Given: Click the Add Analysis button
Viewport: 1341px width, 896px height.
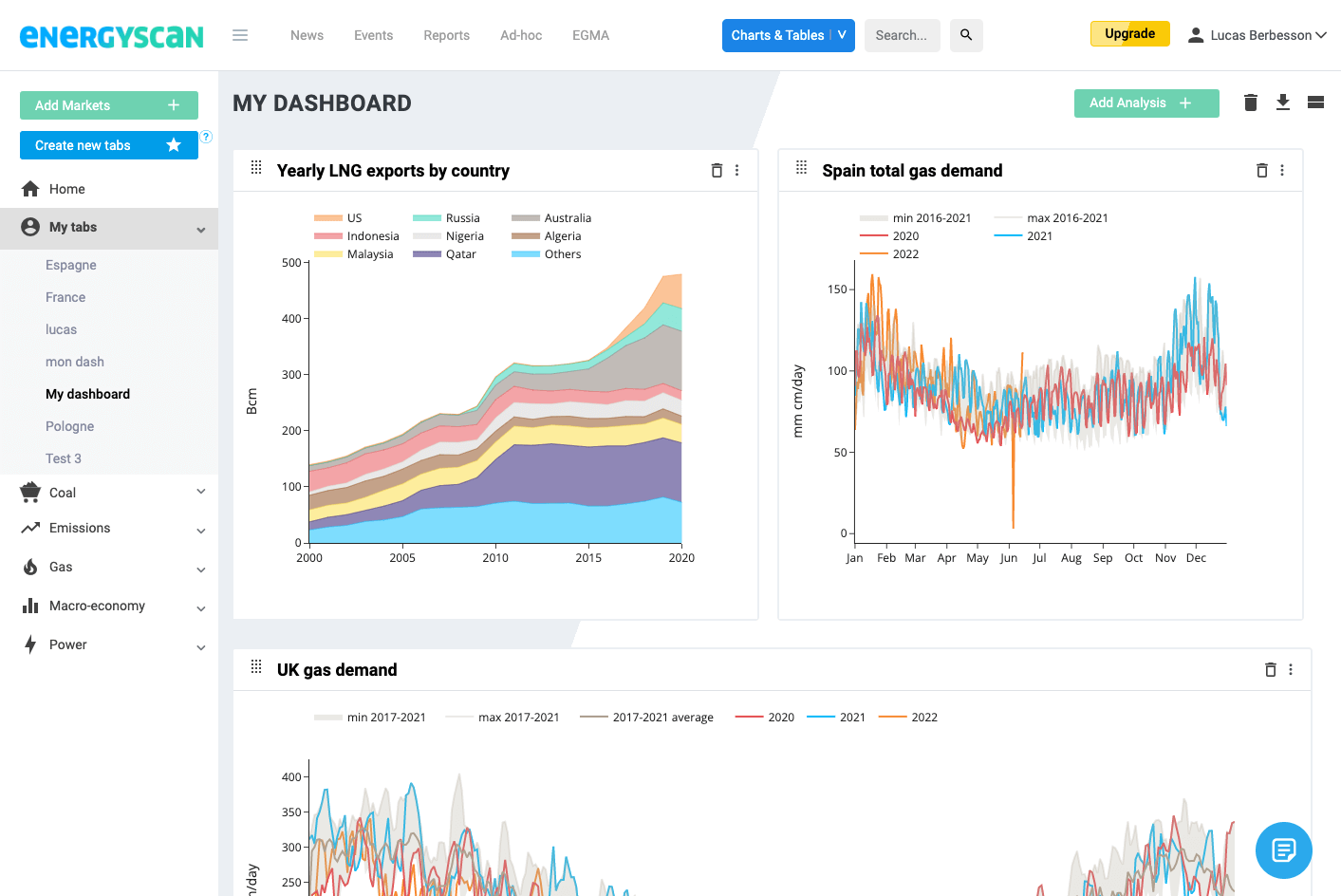Looking at the screenshot, I should tap(1146, 103).
